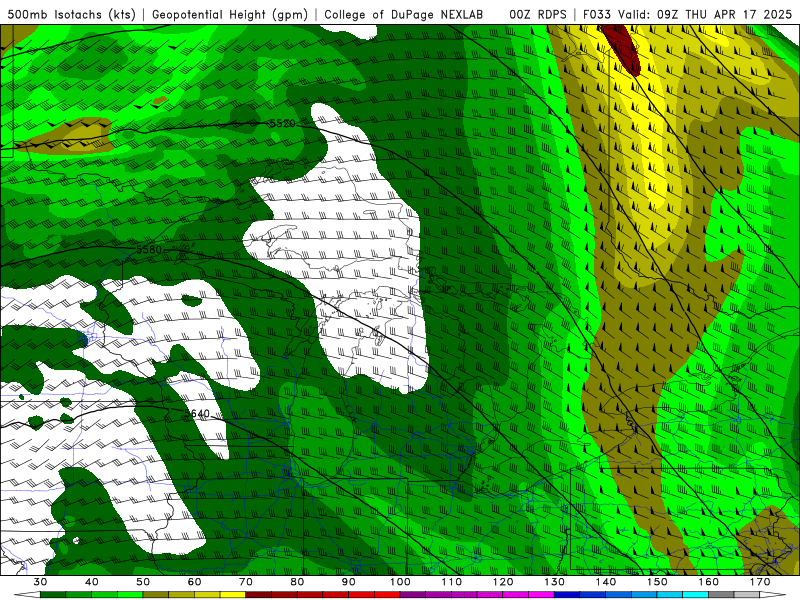Click the 100 value on the color scale

coord(400,582)
